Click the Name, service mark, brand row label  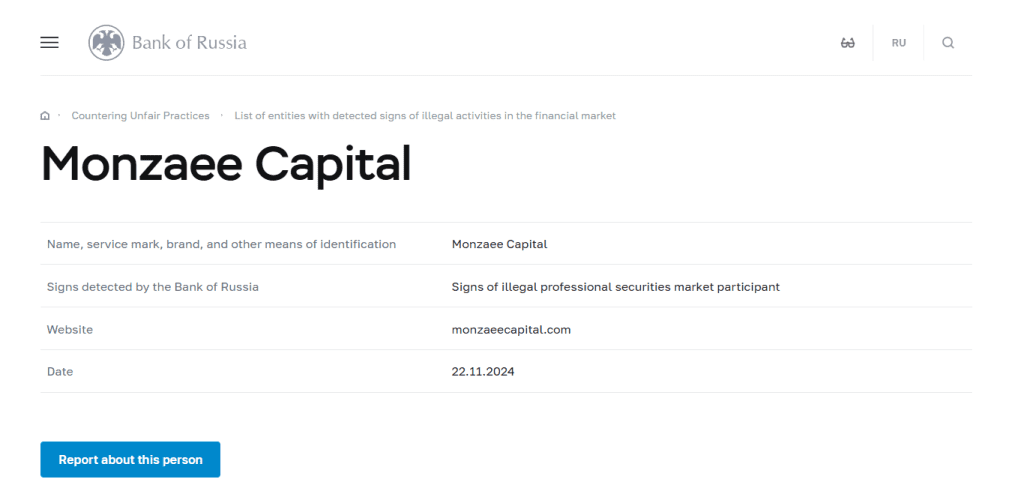[x=221, y=244]
